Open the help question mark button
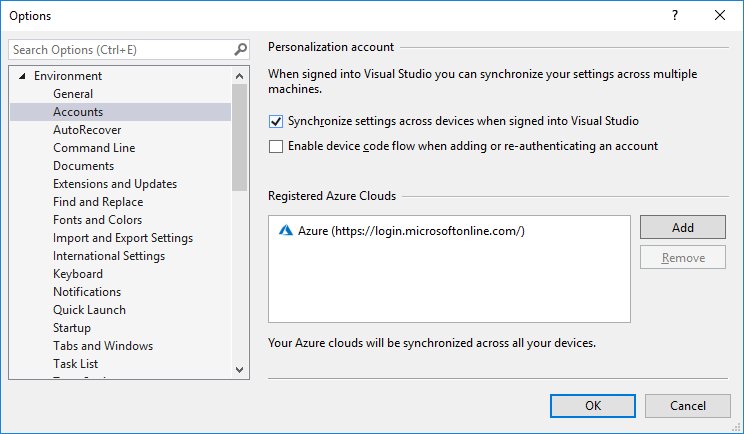Viewport: 744px width, 434px height. tap(675, 15)
